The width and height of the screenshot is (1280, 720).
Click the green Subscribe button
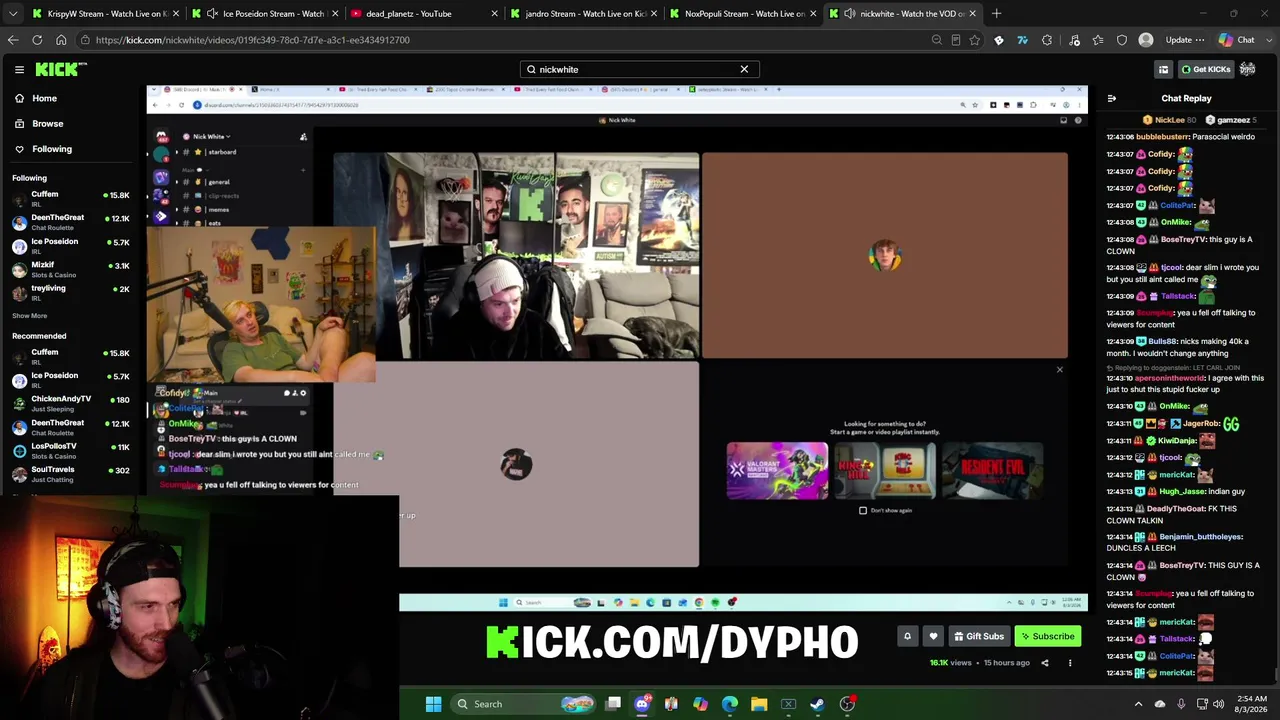(1048, 636)
